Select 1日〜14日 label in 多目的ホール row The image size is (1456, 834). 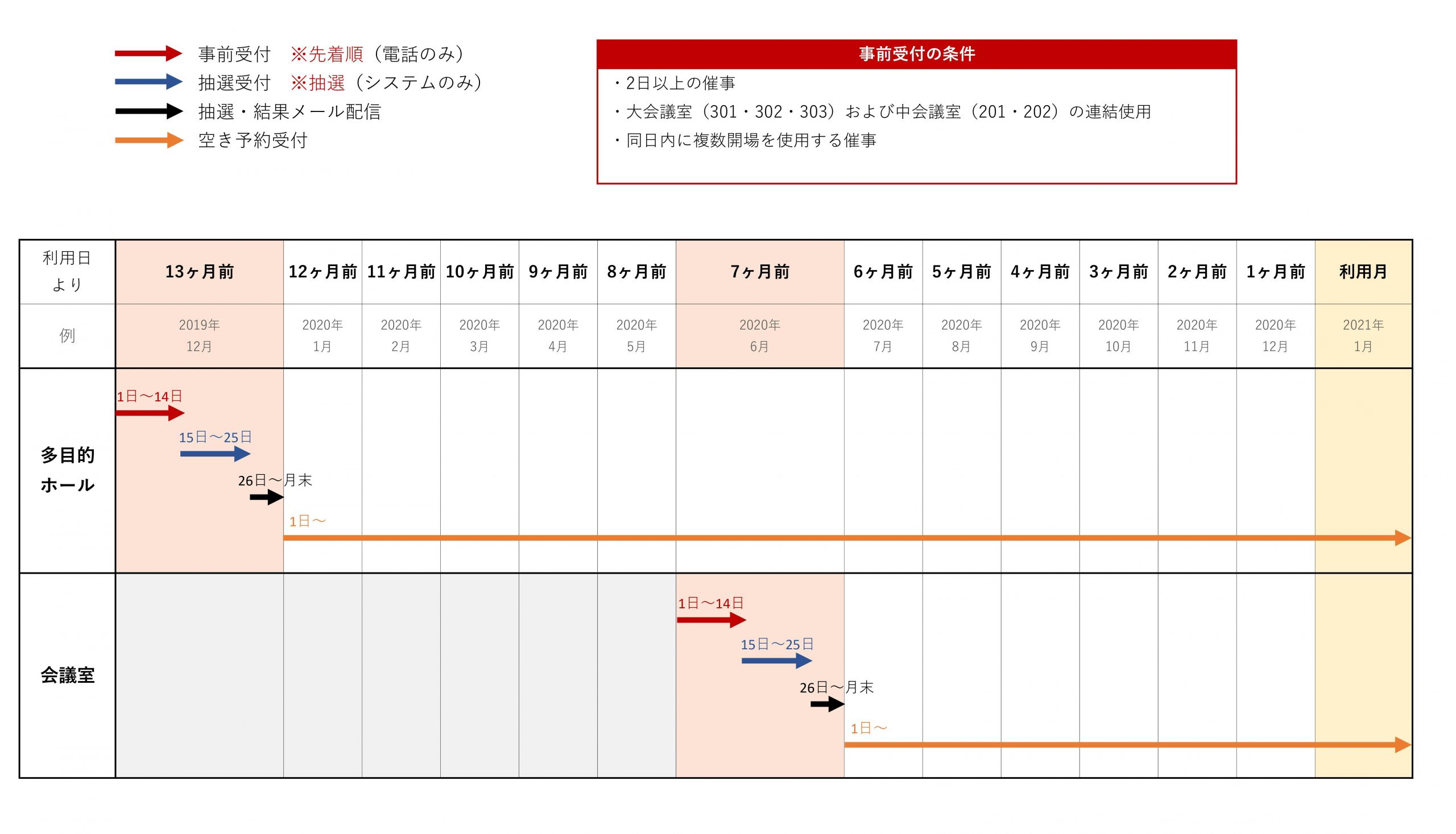(150, 396)
